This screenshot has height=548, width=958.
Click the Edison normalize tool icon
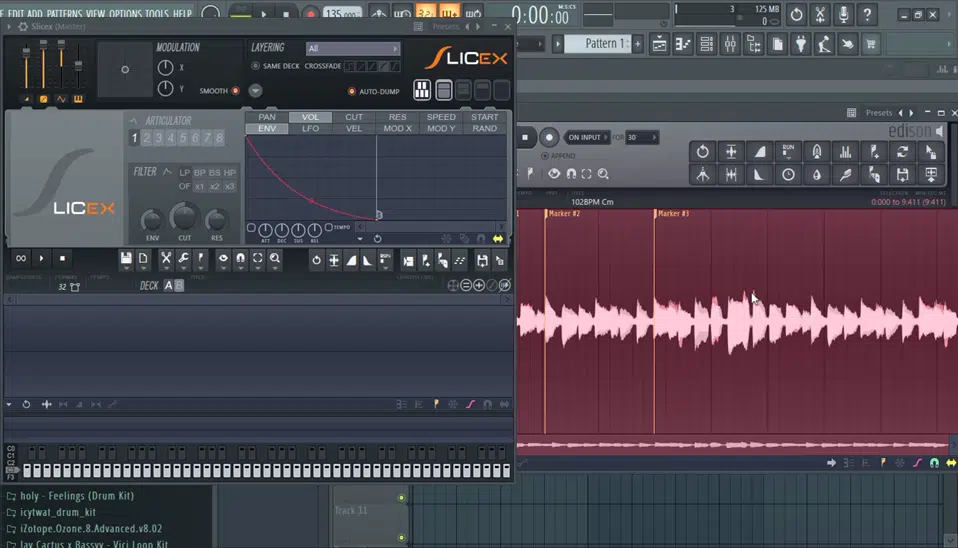pos(731,152)
